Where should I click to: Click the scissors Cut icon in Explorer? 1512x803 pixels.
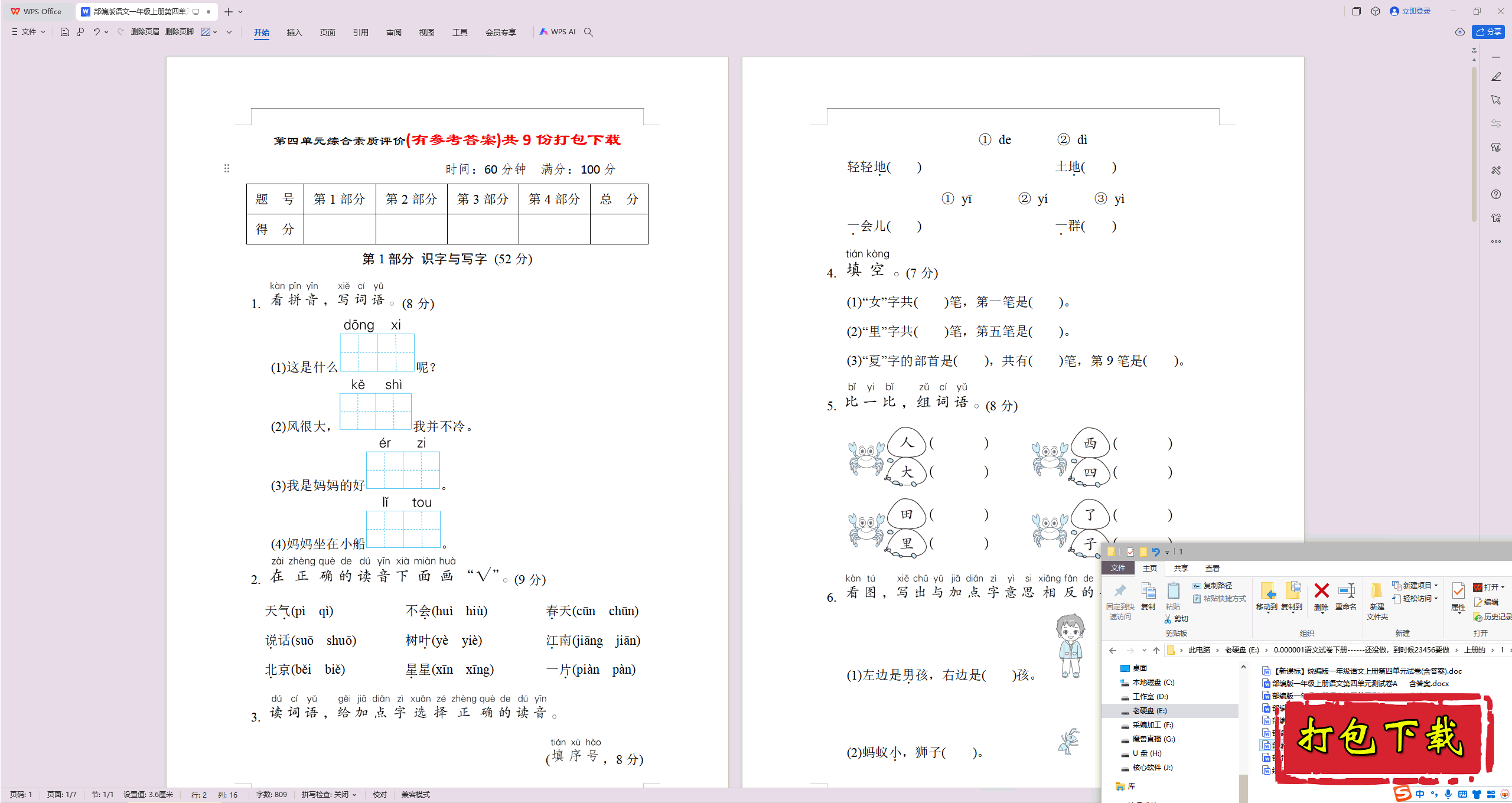[x=1168, y=618]
